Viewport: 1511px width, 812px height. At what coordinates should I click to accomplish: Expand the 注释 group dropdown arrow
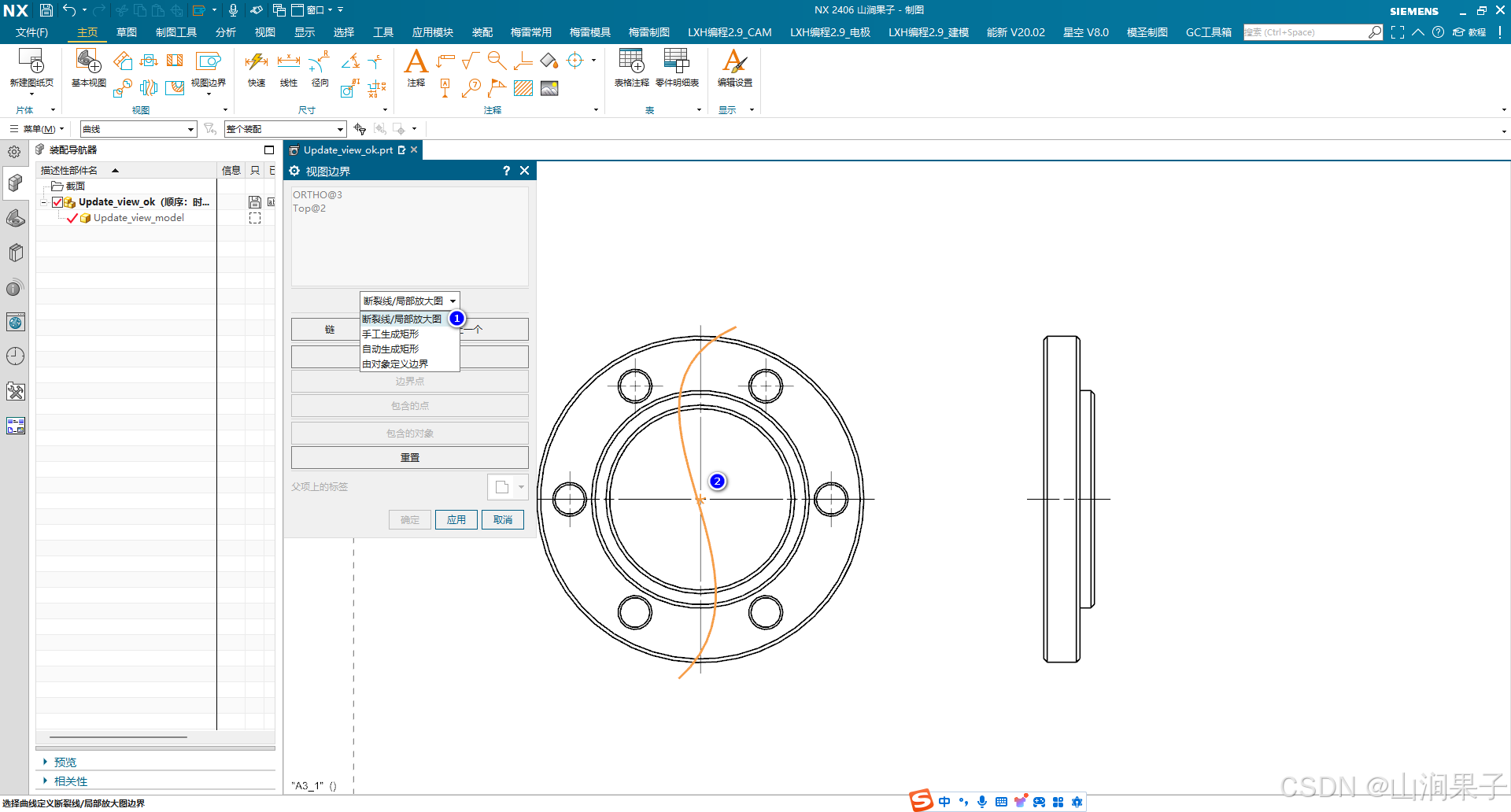tap(596, 110)
